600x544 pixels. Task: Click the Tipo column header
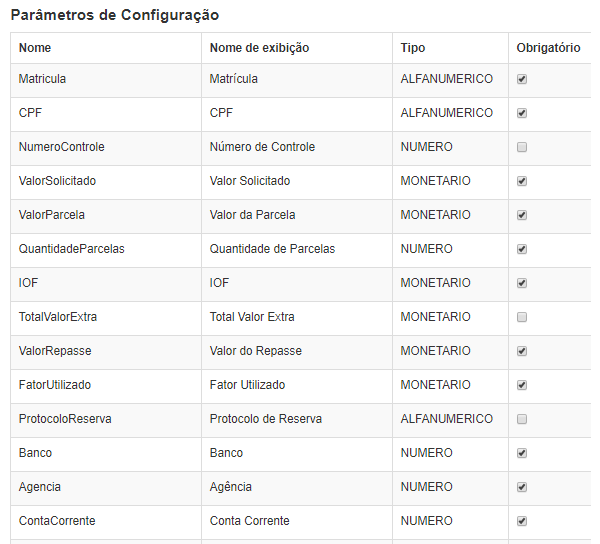point(450,48)
